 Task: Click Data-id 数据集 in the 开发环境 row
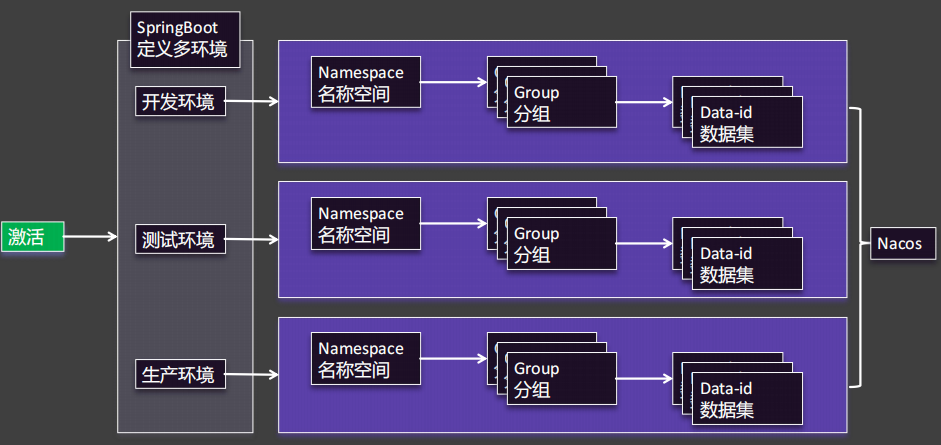(x=747, y=122)
